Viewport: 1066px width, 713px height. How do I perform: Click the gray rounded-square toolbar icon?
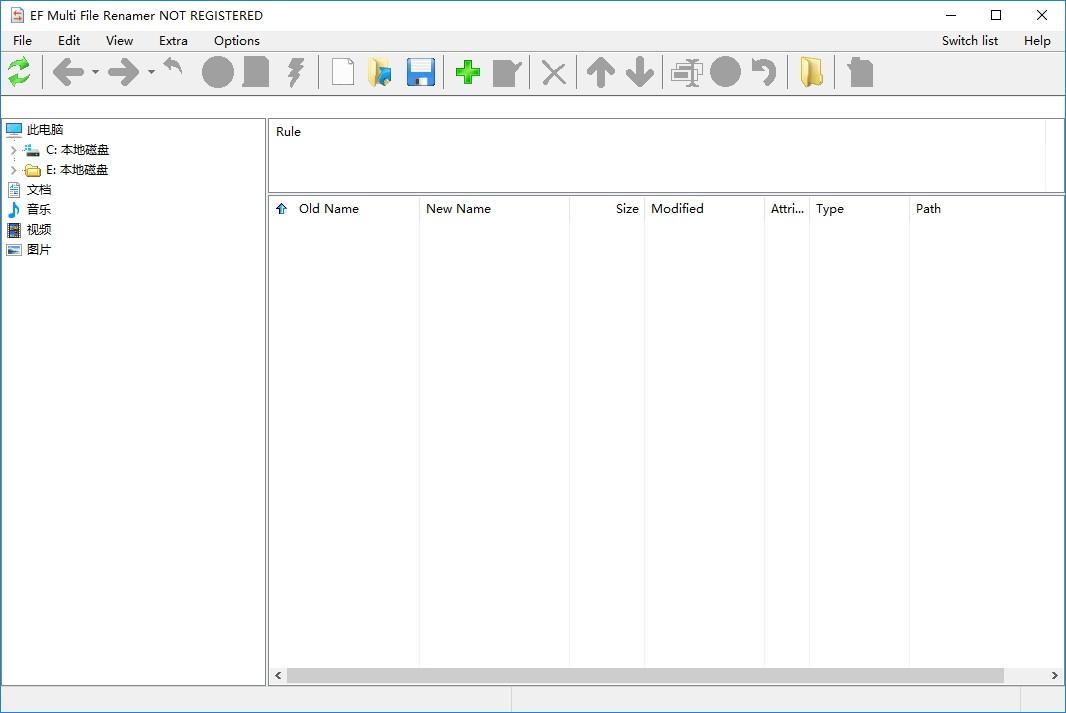pyautogui.click(x=256, y=72)
